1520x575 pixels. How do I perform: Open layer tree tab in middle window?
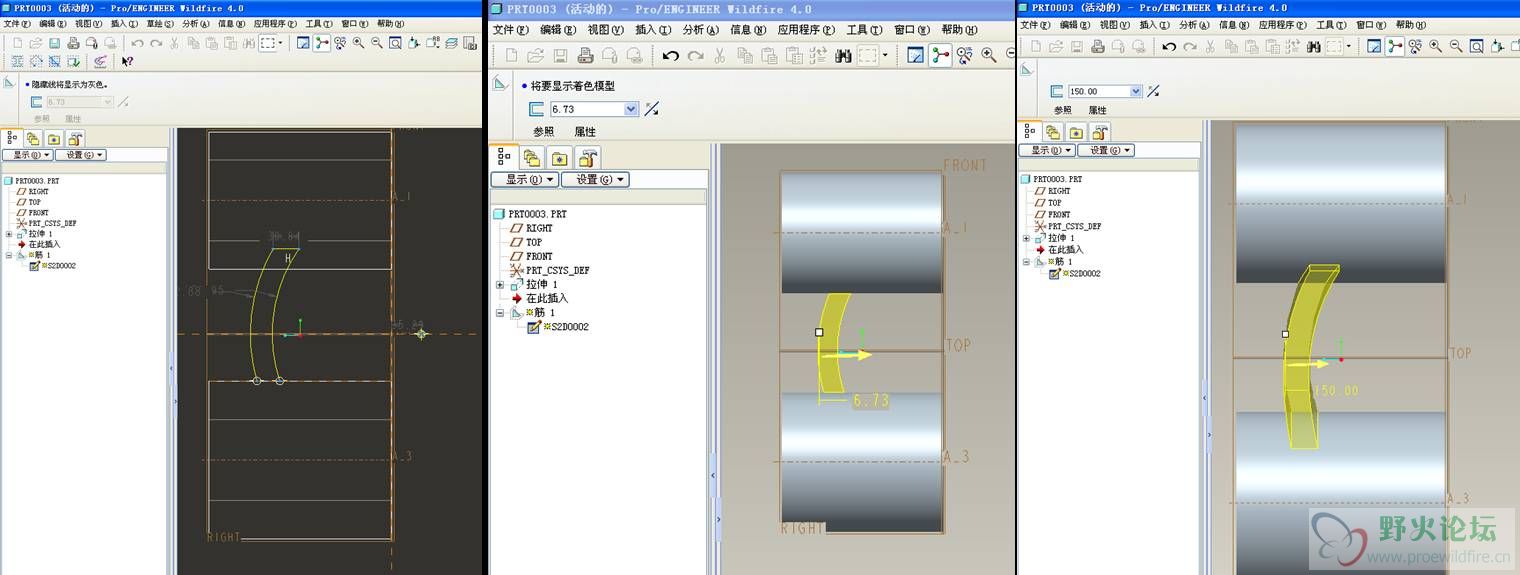[x=532, y=157]
